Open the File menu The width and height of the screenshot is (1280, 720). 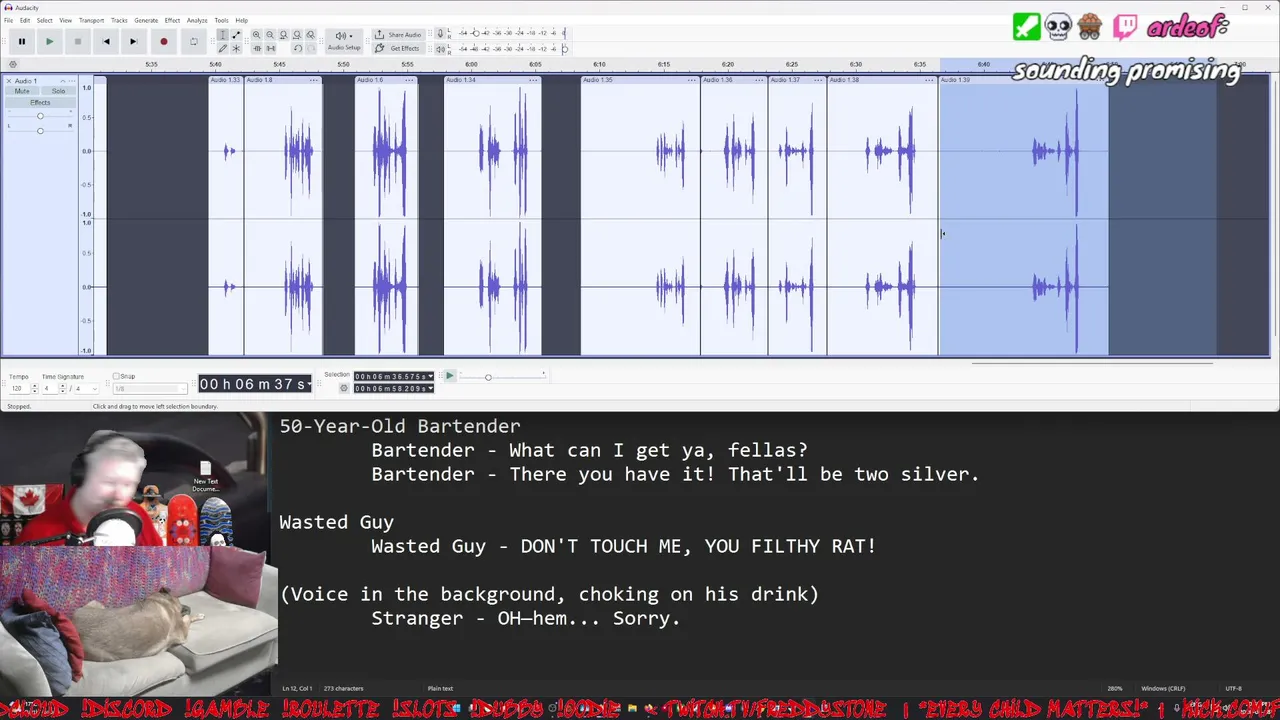click(8, 20)
